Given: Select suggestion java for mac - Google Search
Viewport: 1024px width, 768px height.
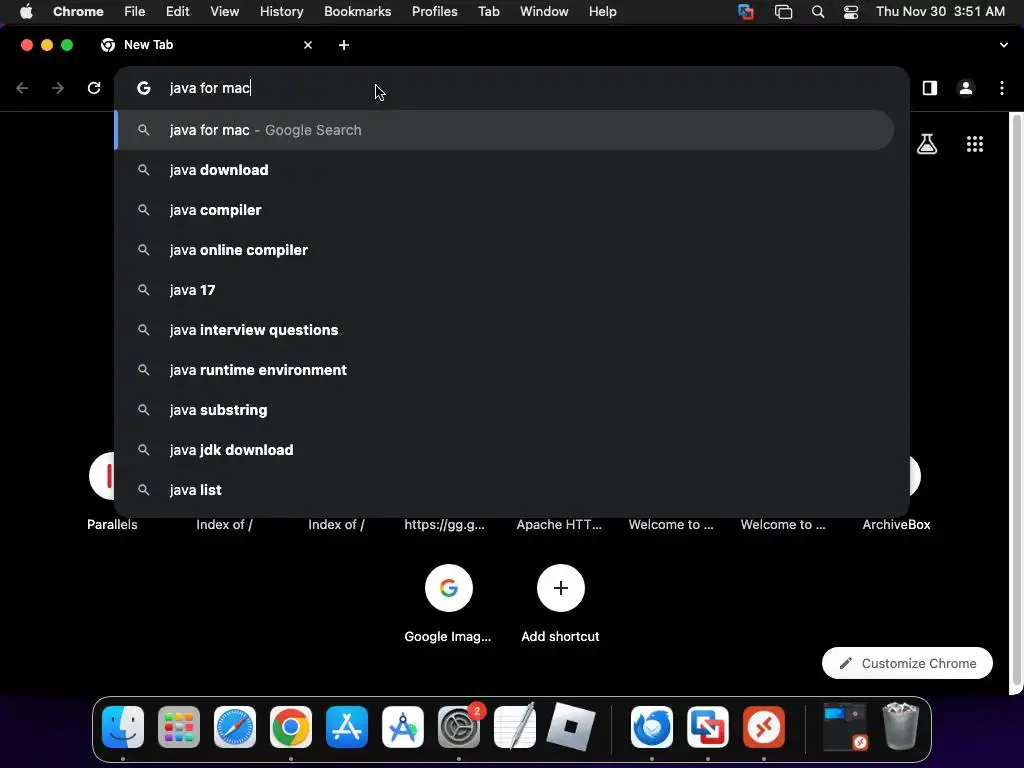Looking at the screenshot, I should (504, 130).
